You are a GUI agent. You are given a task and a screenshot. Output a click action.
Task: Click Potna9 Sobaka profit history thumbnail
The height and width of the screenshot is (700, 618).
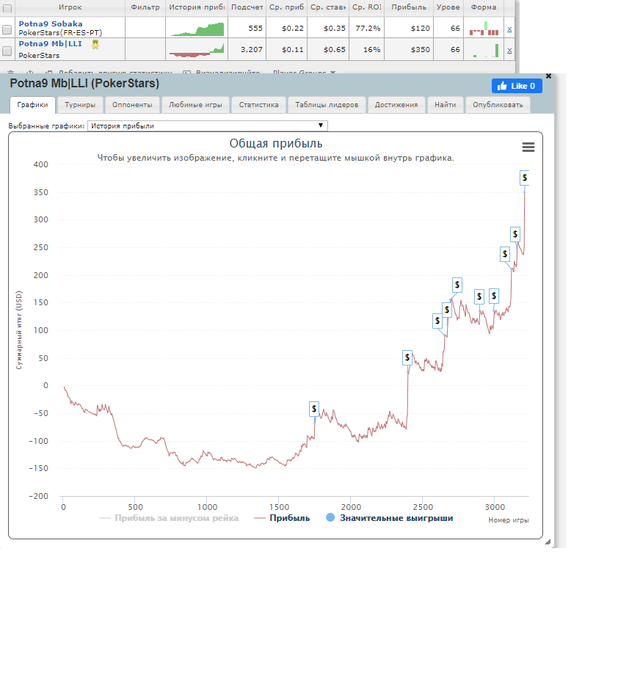click(197, 29)
